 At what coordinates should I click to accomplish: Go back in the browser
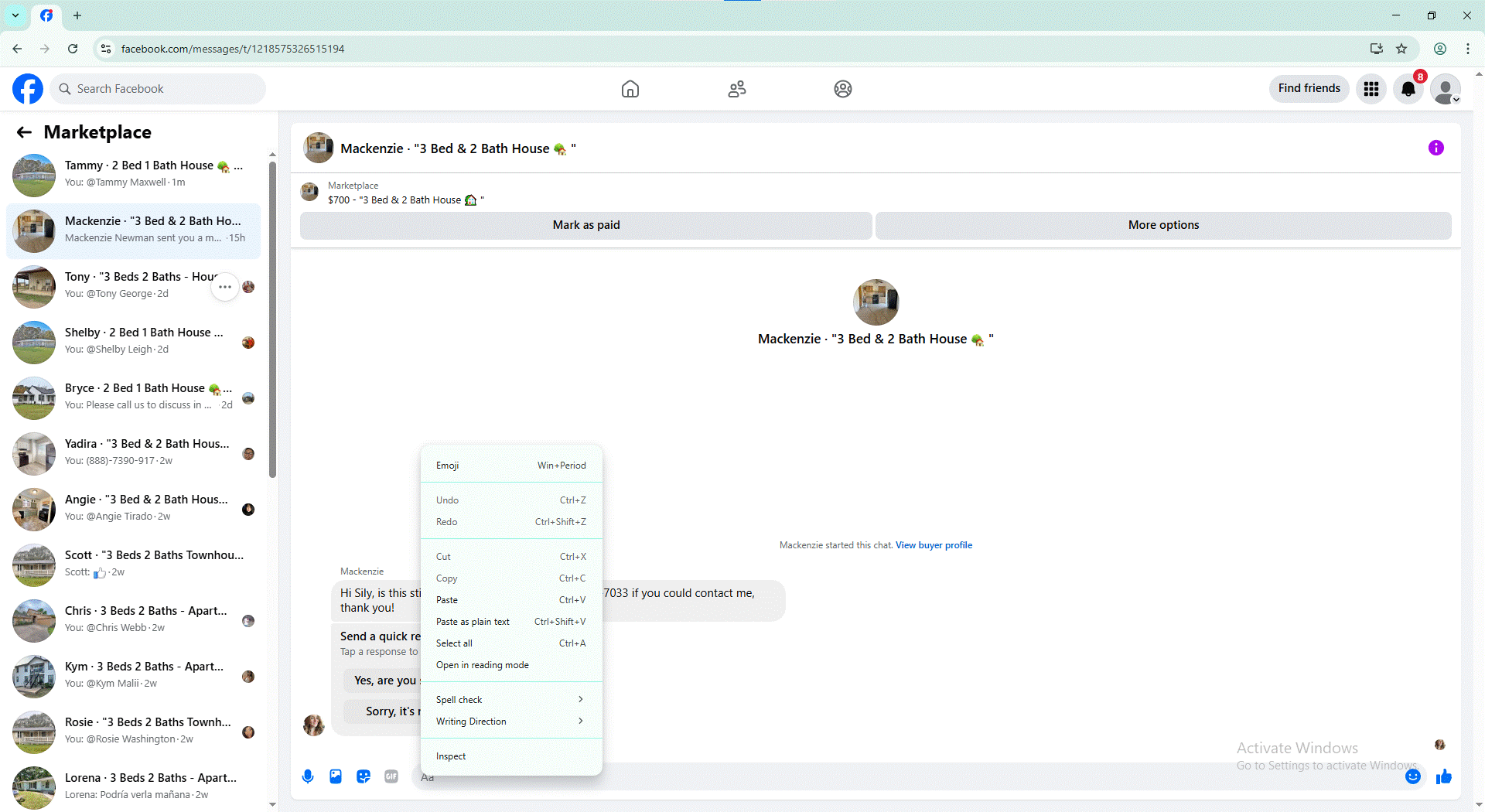point(17,49)
